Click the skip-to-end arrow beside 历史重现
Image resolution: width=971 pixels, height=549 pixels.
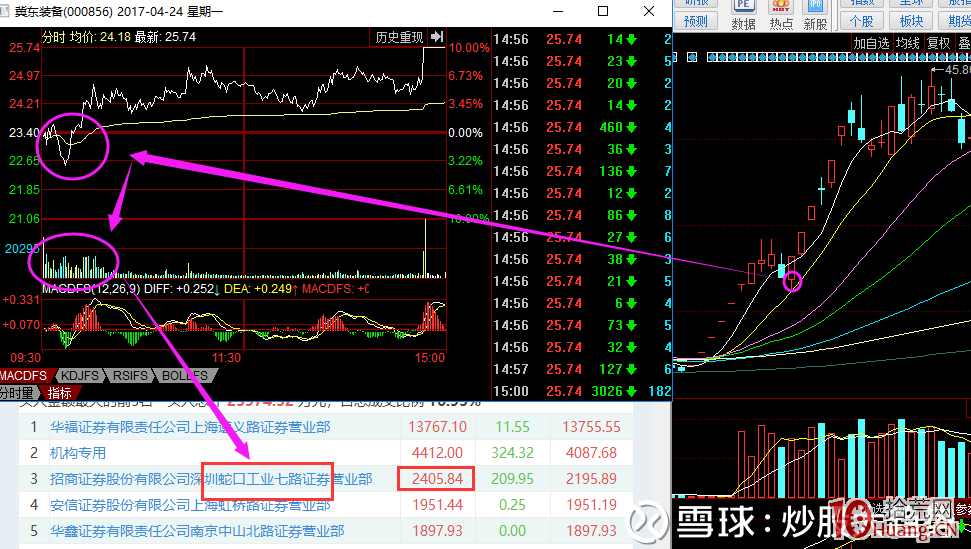pyautogui.click(x=437, y=37)
